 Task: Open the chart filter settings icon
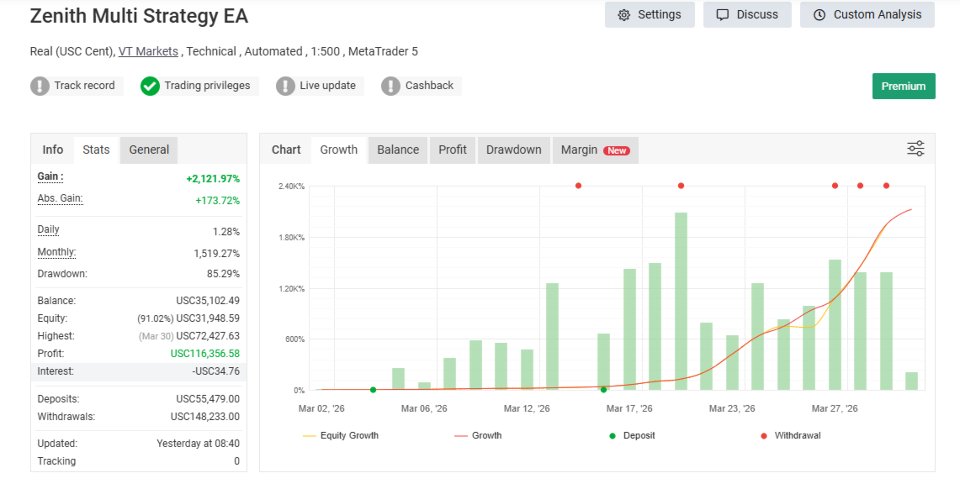click(916, 149)
